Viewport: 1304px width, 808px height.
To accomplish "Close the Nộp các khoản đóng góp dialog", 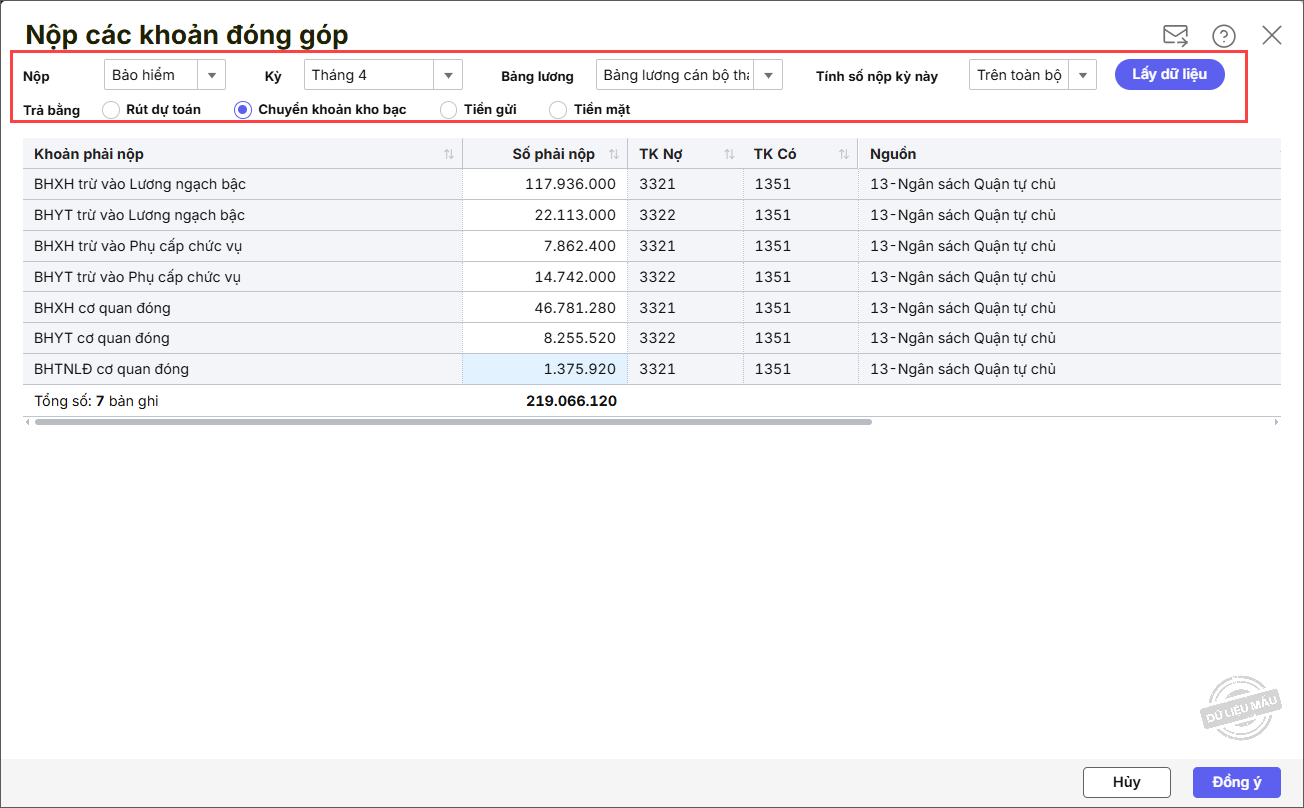I will 1272,36.
